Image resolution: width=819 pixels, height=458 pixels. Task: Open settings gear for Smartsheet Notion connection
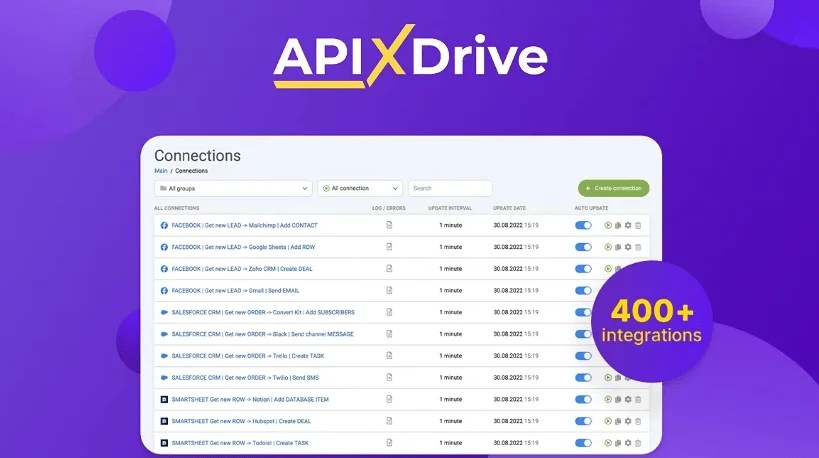[628, 399]
